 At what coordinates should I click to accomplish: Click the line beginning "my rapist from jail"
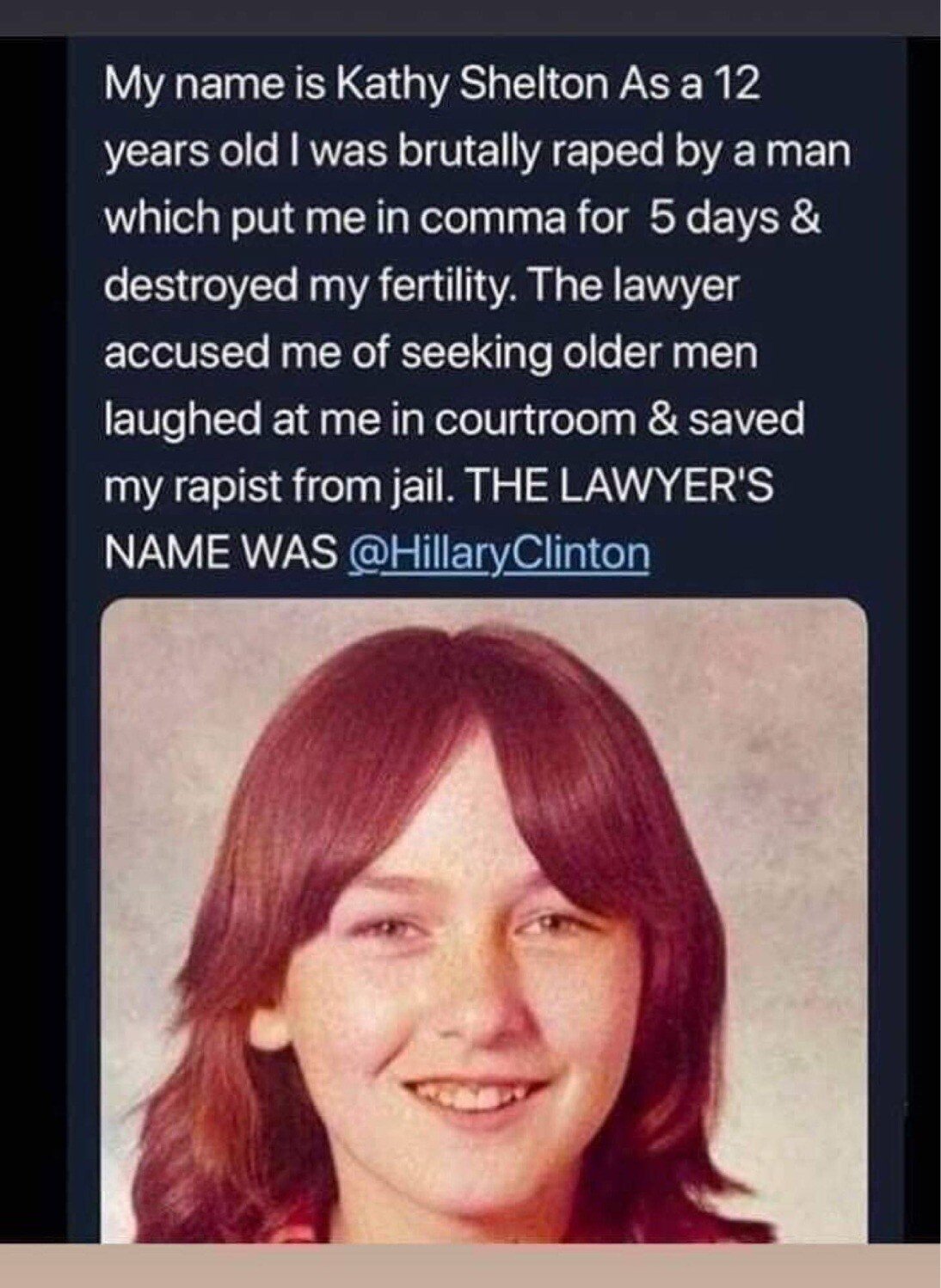click(438, 488)
